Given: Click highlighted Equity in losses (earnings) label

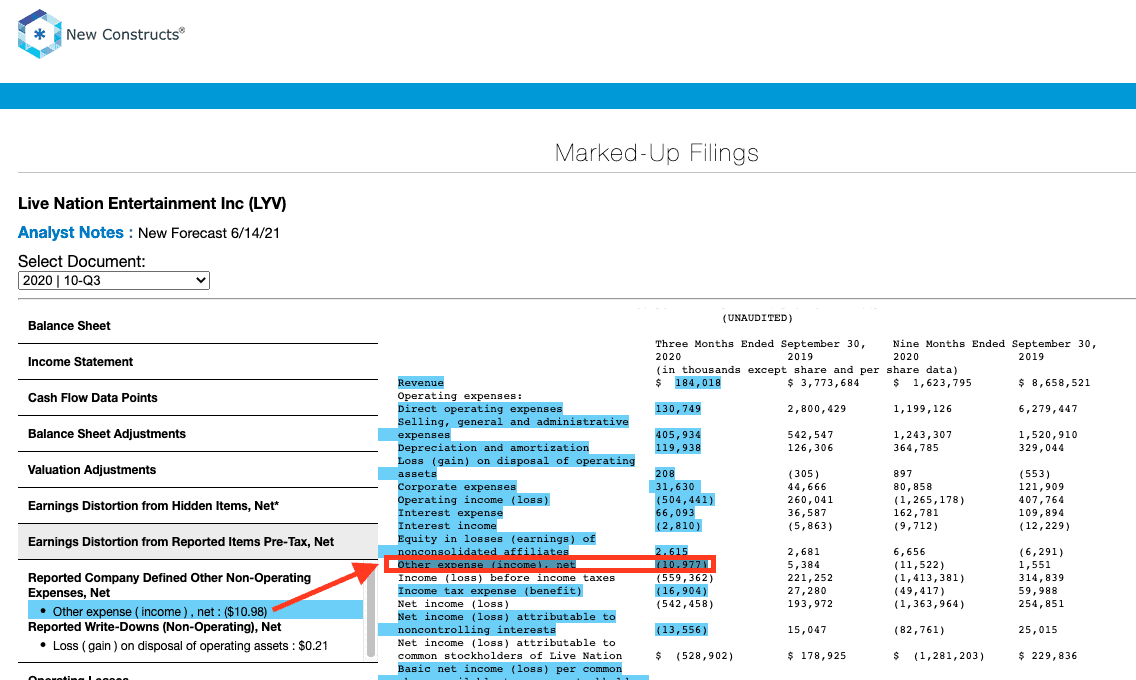Looking at the screenshot, I should (x=496, y=545).
